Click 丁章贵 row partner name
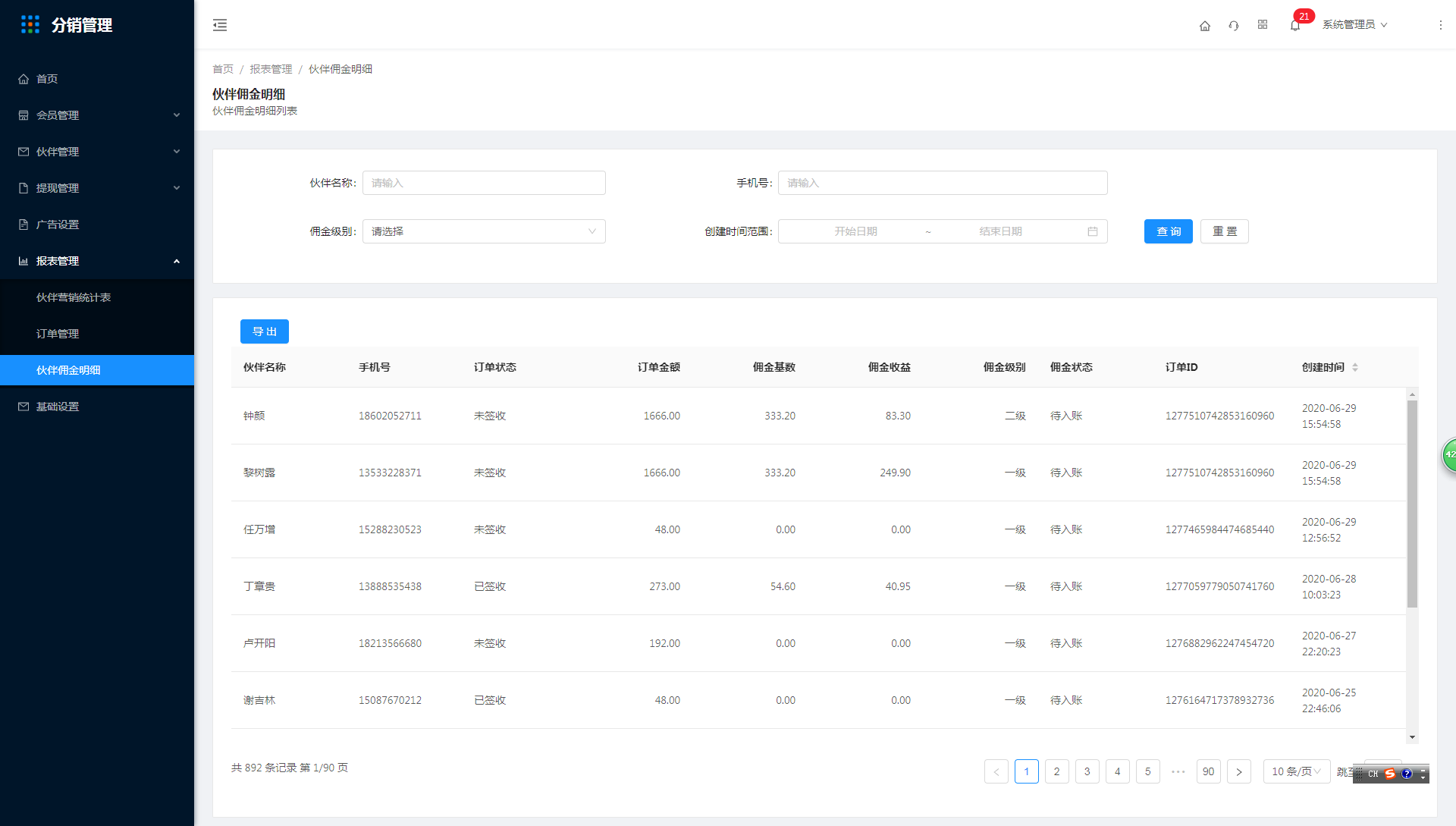Viewport: 1456px width, 826px height. click(259, 586)
